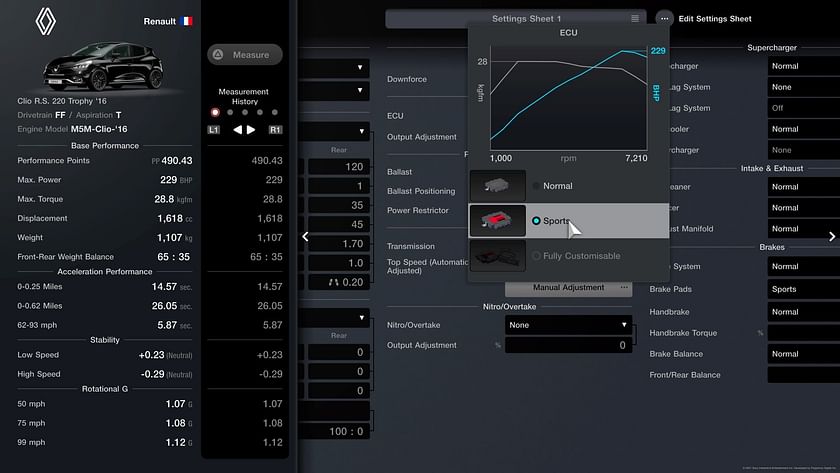Open the topmost partially hidden dropdown arrow
This screenshot has width=840, height=473.
360,67
